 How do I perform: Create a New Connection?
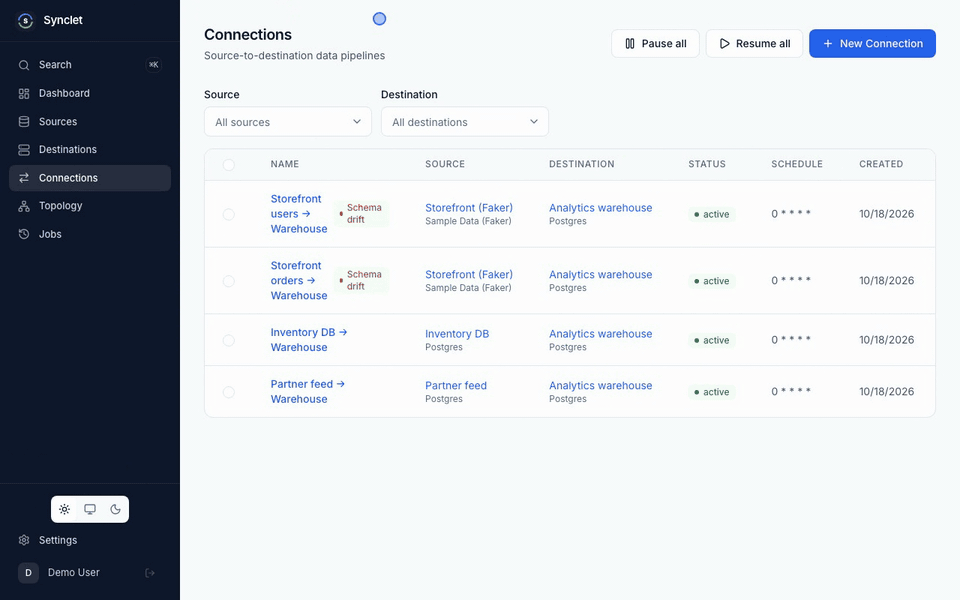[x=872, y=43]
